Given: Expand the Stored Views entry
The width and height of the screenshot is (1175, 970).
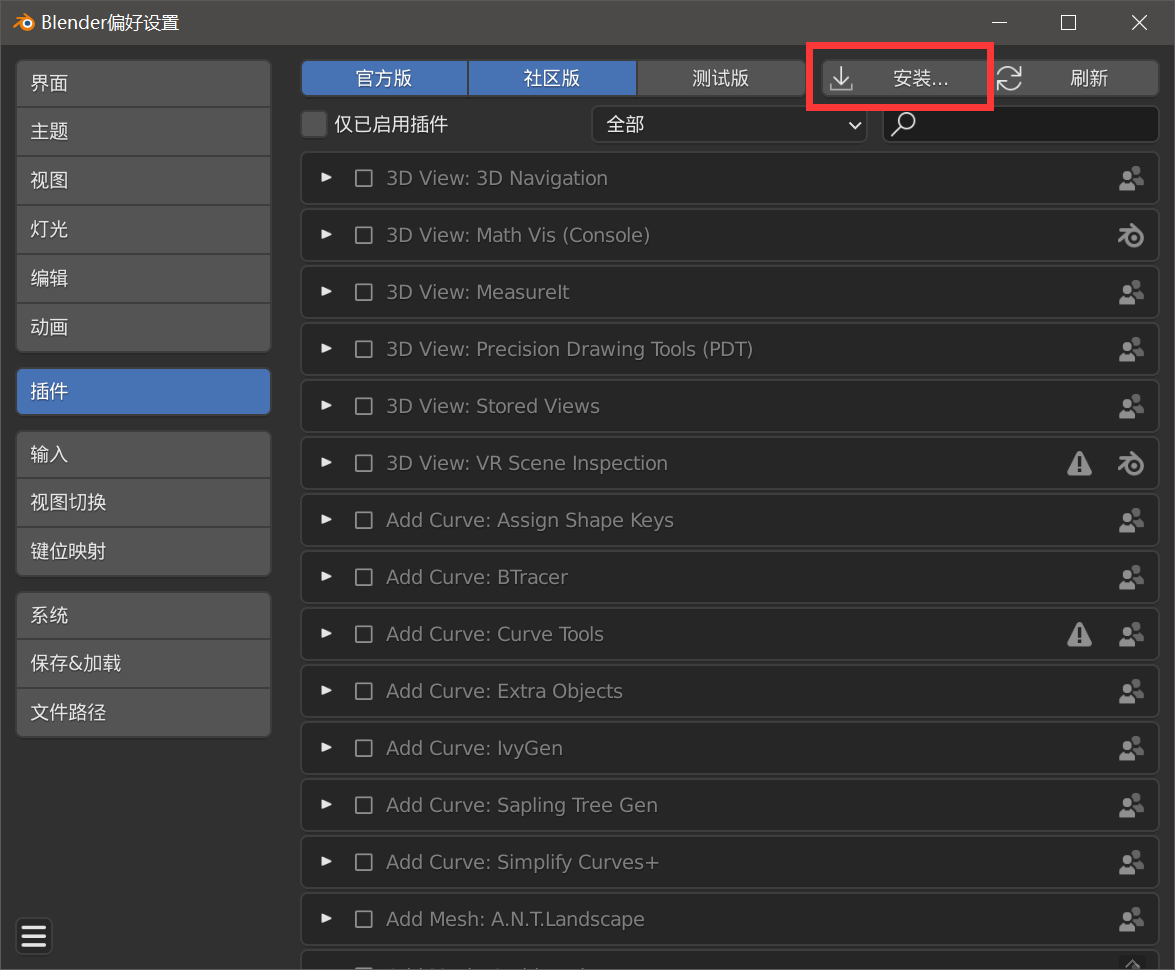Looking at the screenshot, I should pos(327,406).
